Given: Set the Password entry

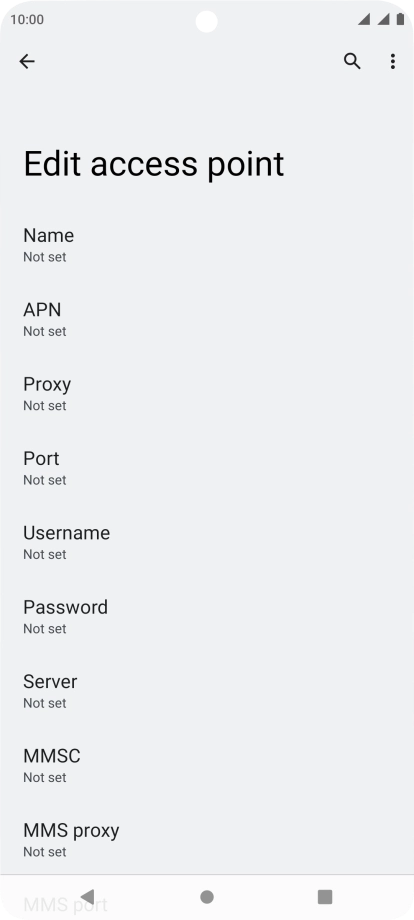Looking at the screenshot, I should pos(207,617).
